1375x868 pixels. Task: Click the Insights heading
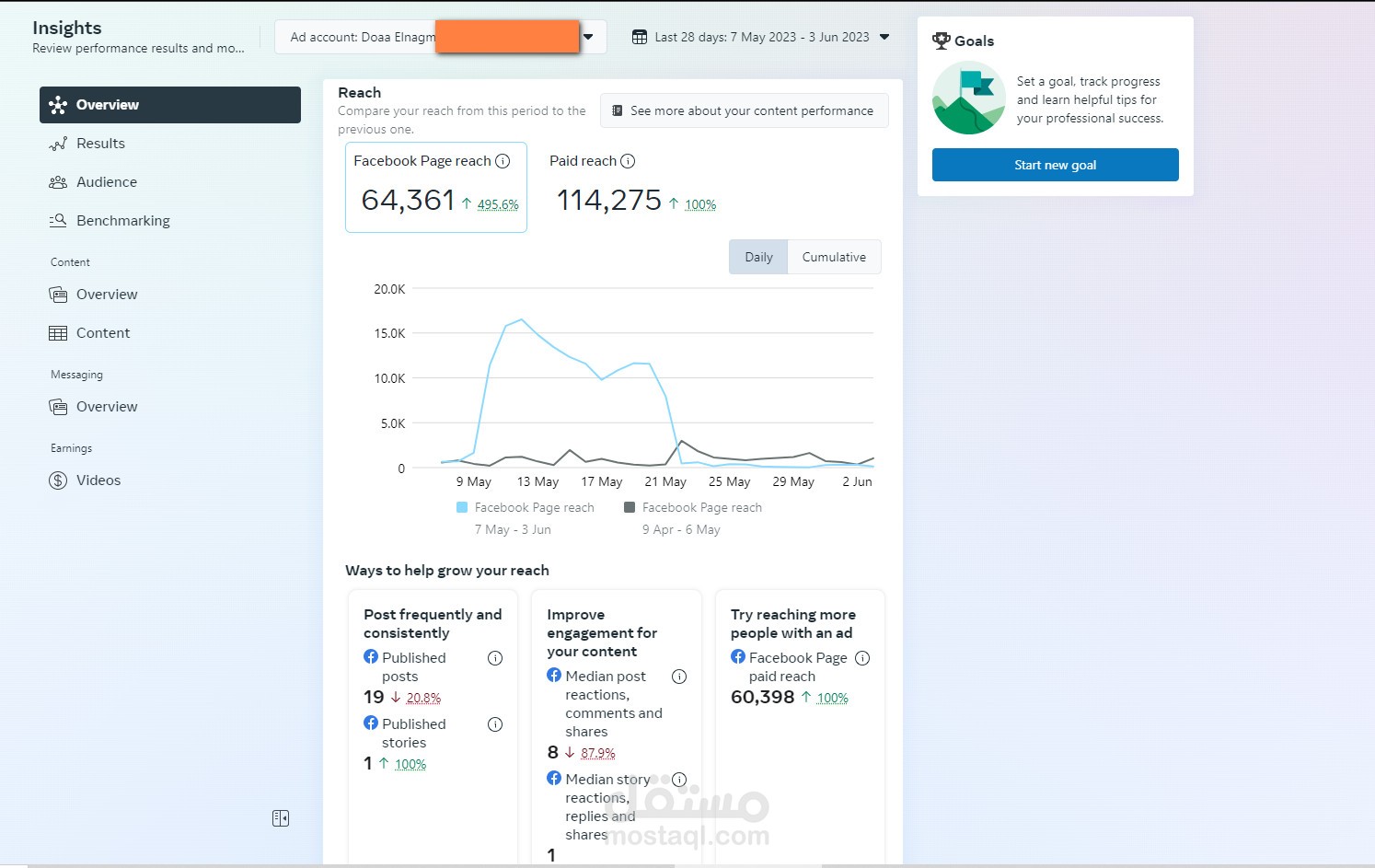click(67, 28)
